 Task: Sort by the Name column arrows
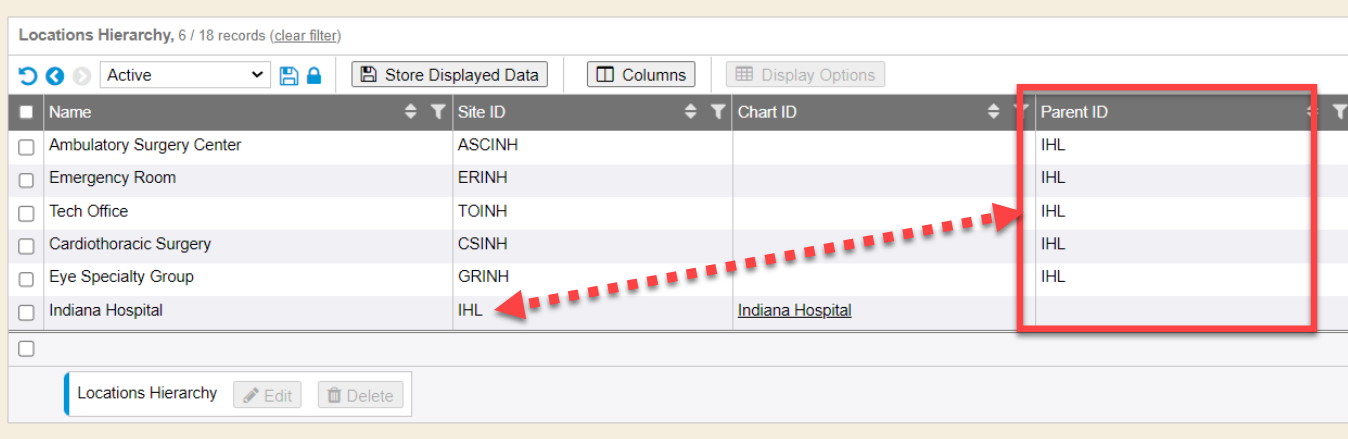[411, 112]
